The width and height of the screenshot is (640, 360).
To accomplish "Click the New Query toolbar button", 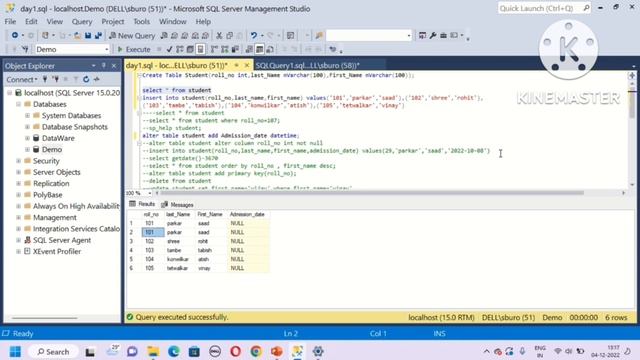I will tap(132, 36).
